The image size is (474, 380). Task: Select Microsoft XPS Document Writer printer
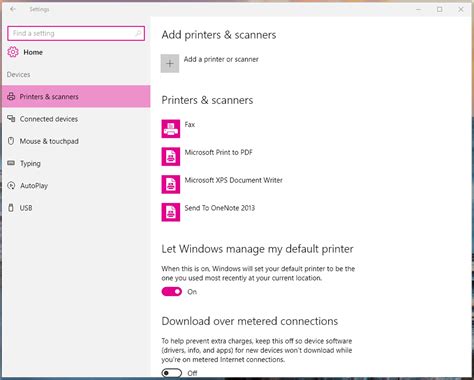pos(234,180)
